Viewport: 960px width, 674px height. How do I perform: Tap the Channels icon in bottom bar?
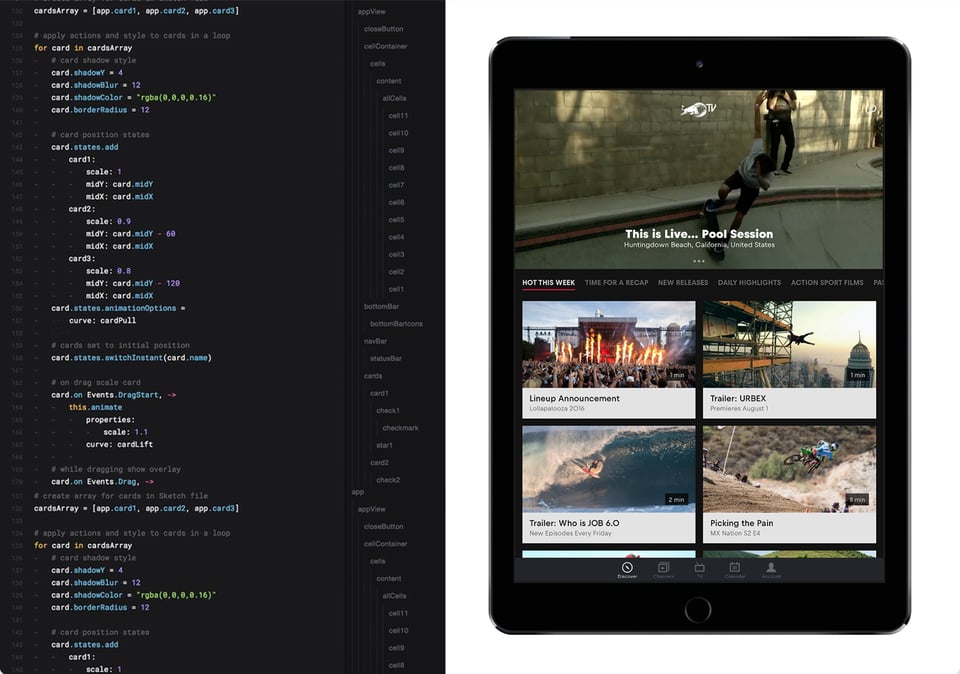[x=663, y=570]
